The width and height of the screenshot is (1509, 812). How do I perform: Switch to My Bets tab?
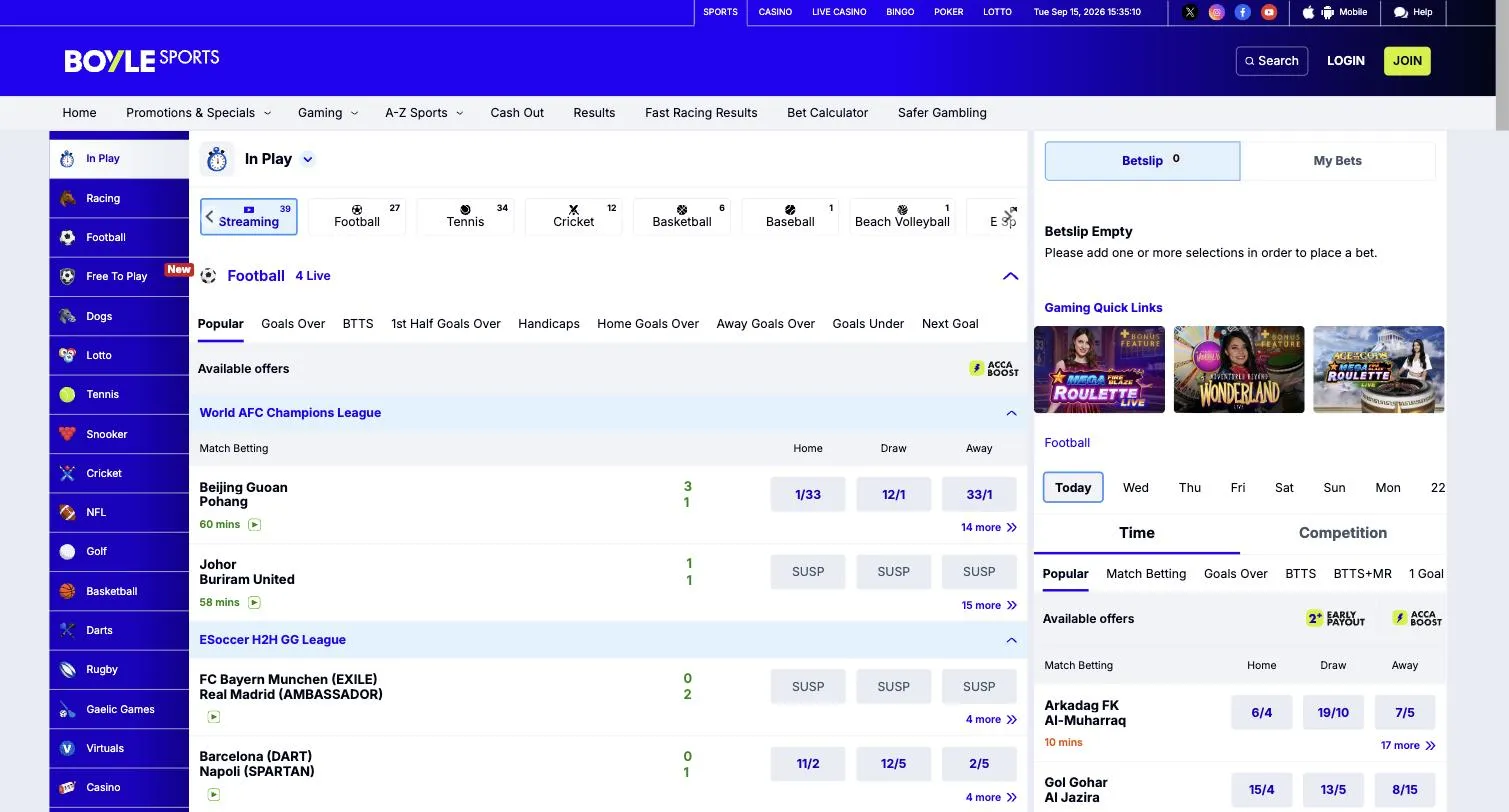coord(1337,161)
